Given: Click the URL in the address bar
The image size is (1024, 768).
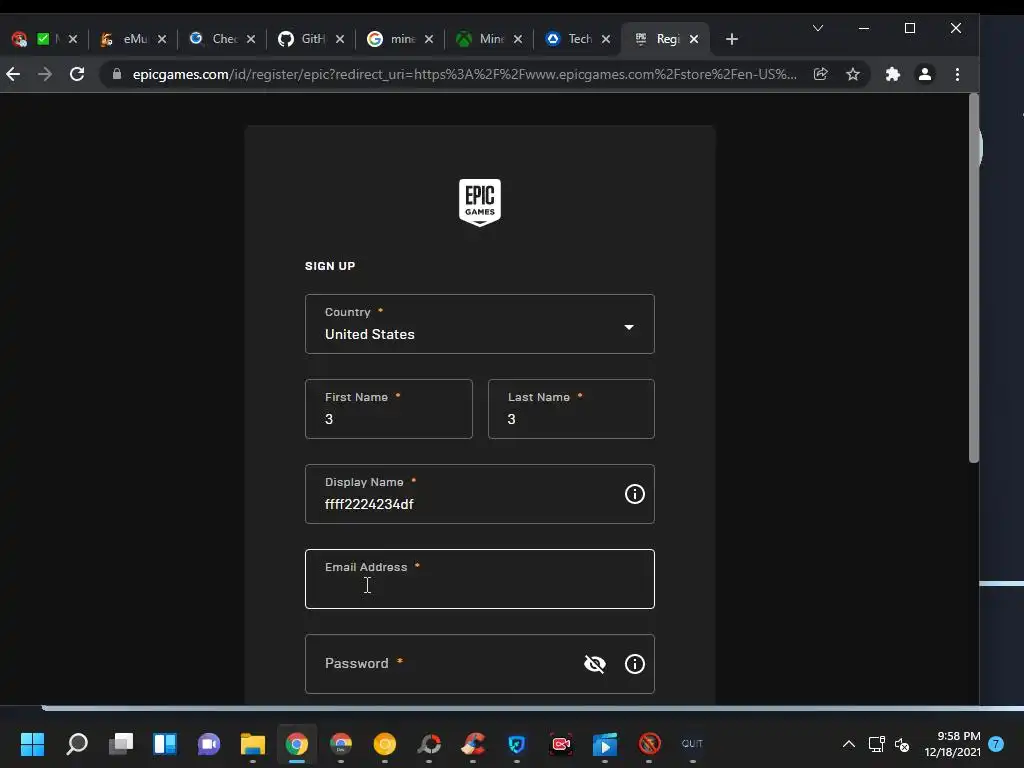Looking at the screenshot, I should pyautogui.click(x=464, y=74).
